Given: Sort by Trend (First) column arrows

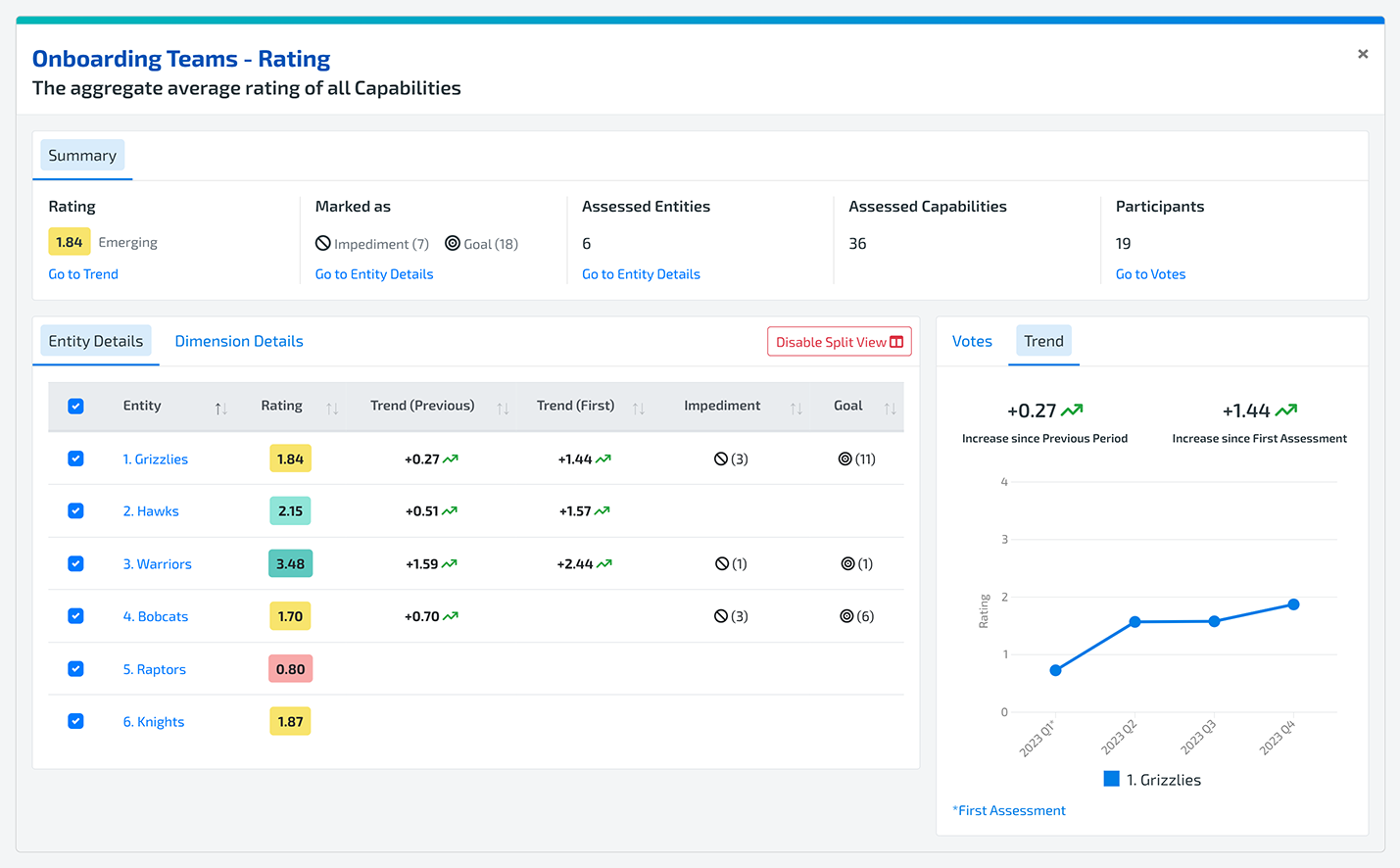Looking at the screenshot, I should pyautogui.click(x=639, y=408).
